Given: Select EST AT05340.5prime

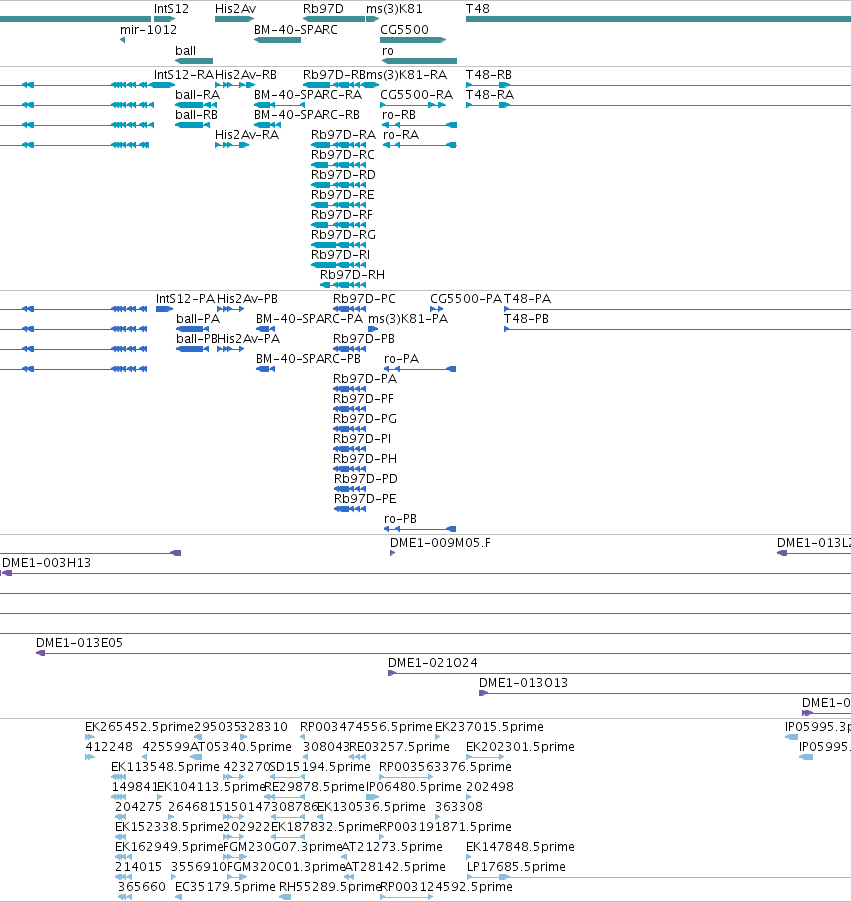Looking at the screenshot, I should [241, 747].
